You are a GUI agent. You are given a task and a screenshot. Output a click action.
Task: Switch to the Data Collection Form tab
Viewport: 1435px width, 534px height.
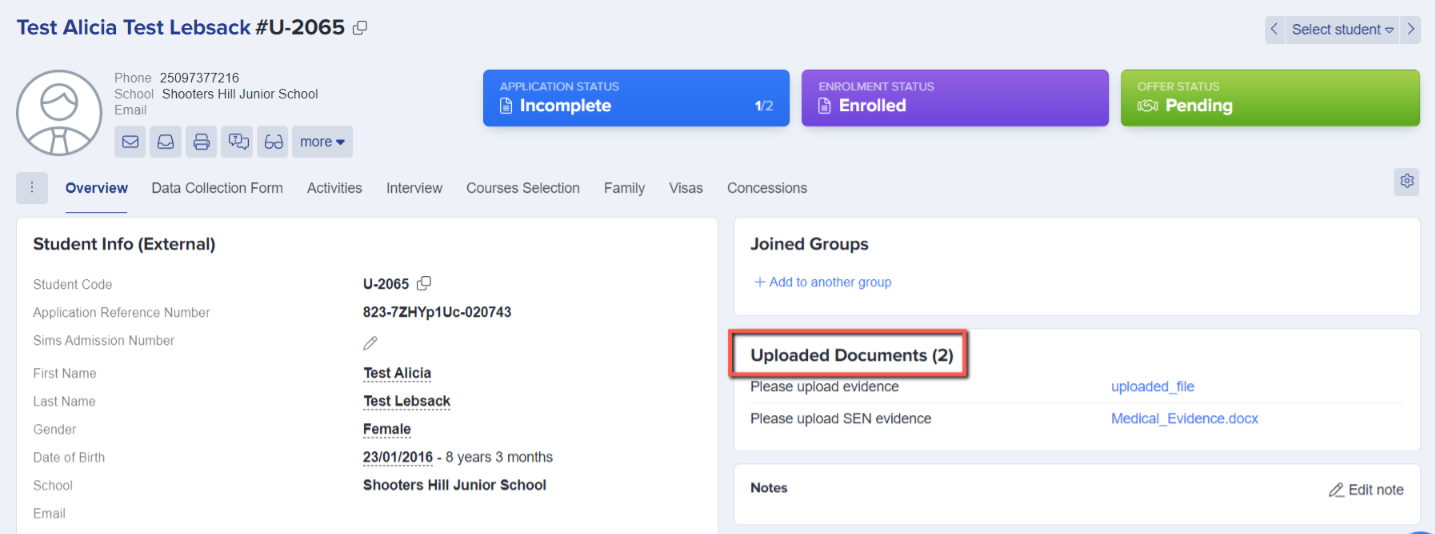tap(217, 188)
